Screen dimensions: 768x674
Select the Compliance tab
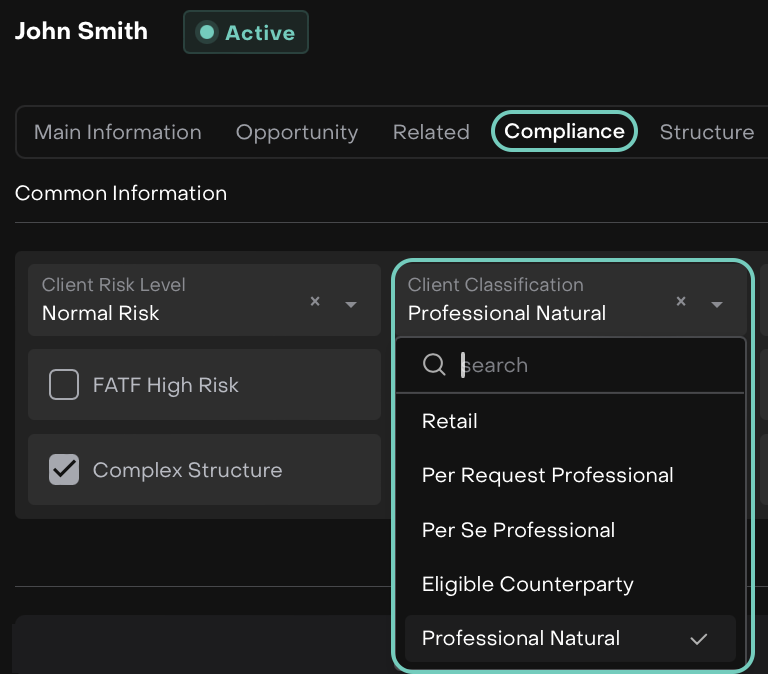tap(564, 132)
